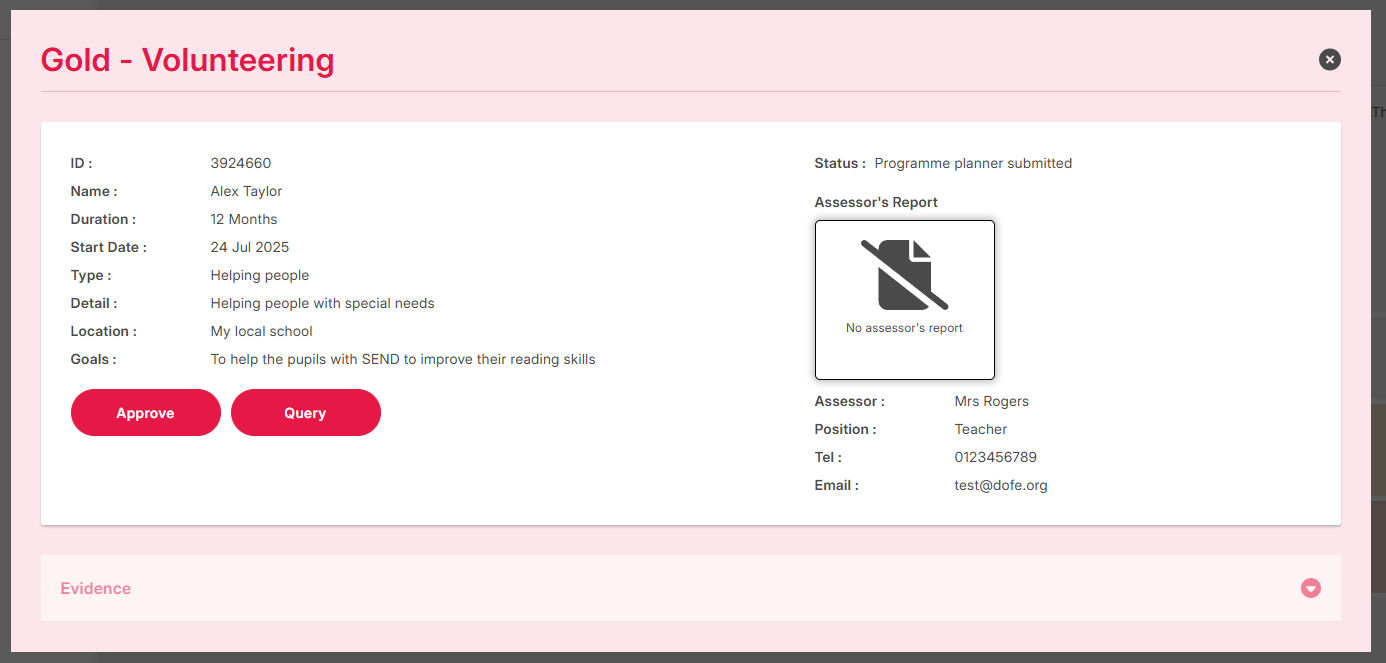
Task: Click the ID value 3924660
Action: point(240,163)
